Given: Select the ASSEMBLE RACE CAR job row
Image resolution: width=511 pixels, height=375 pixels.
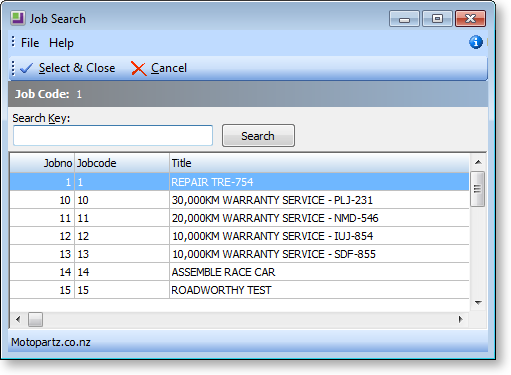Looking at the screenshot, I should (239, 272).
